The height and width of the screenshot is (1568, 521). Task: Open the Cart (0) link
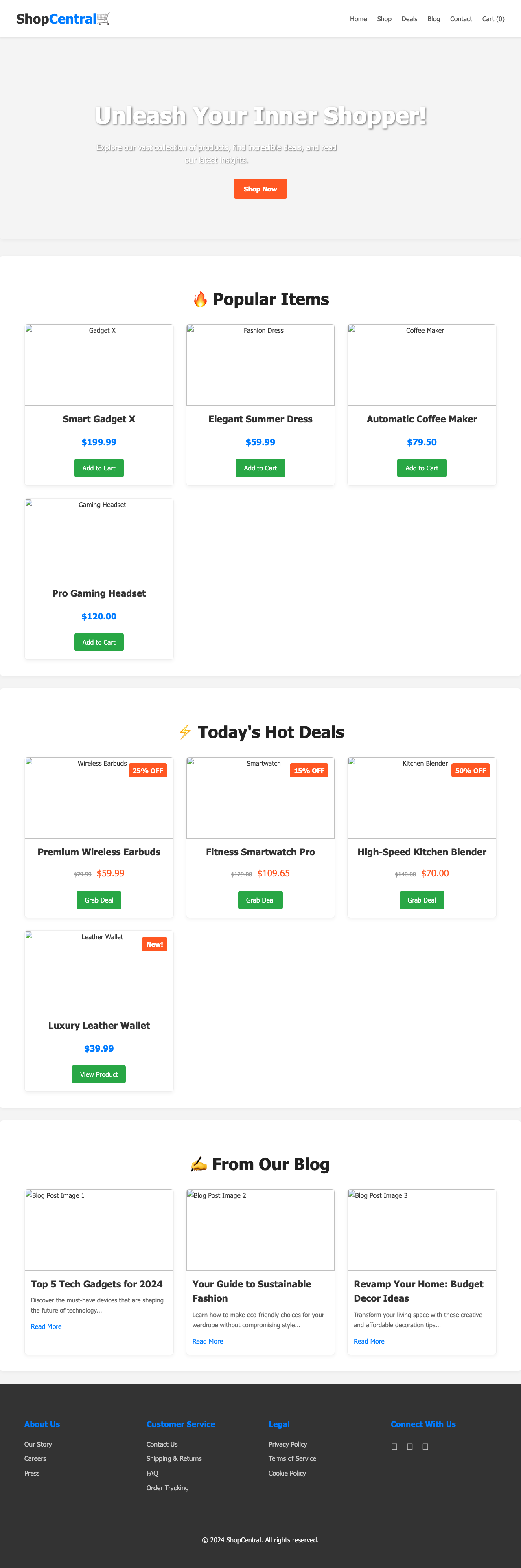pyautogui.click(x=493, y=19)
